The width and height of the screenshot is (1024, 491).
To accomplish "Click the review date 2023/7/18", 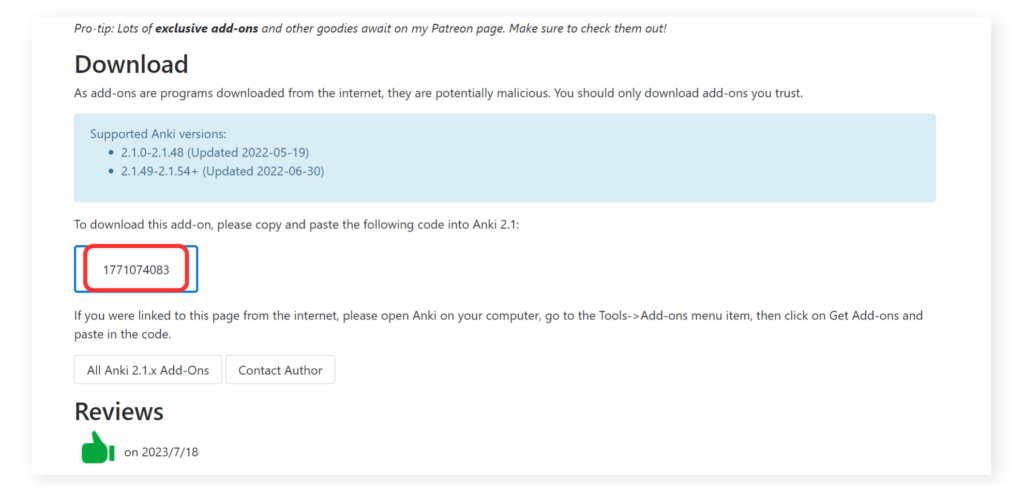I will pyautogui.click(x=161, y=453).
